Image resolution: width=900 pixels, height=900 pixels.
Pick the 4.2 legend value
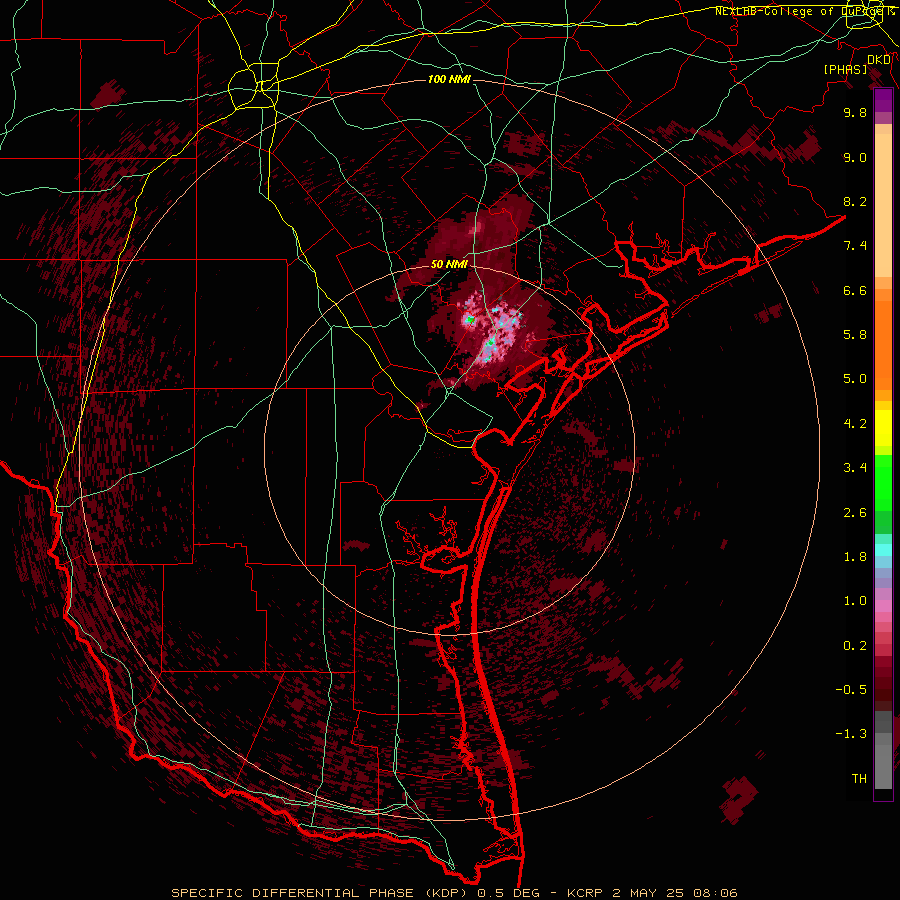coord(855,424)
